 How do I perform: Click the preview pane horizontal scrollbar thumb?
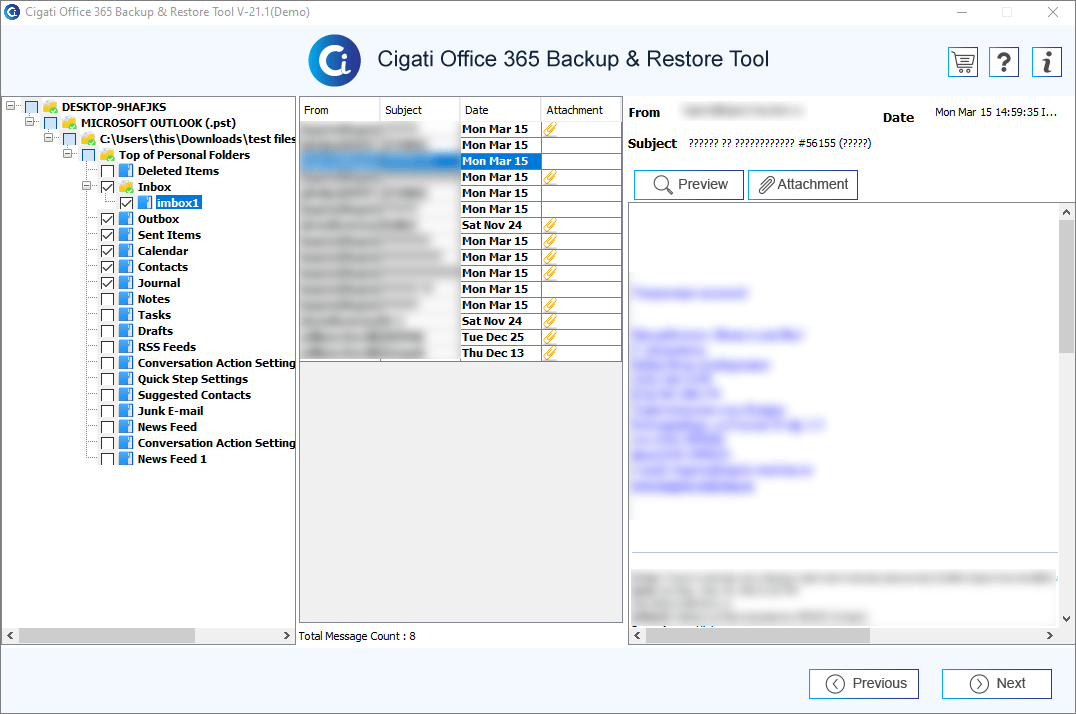[x=758, y=636]
